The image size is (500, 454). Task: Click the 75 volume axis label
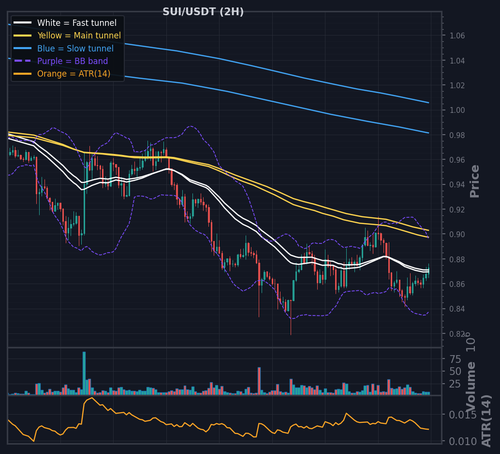point(455,359)
